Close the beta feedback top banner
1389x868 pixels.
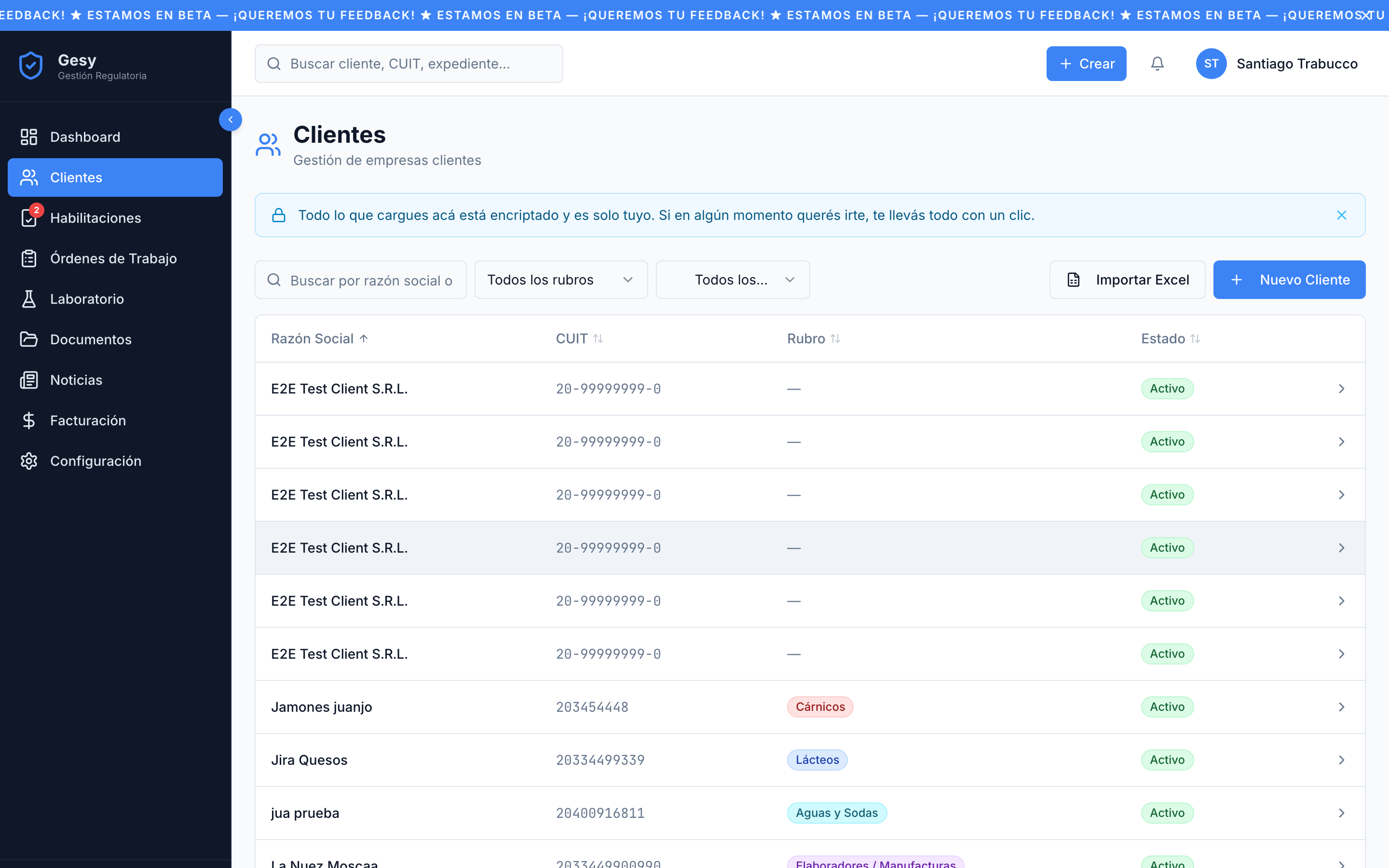(x=1367, y=15)
